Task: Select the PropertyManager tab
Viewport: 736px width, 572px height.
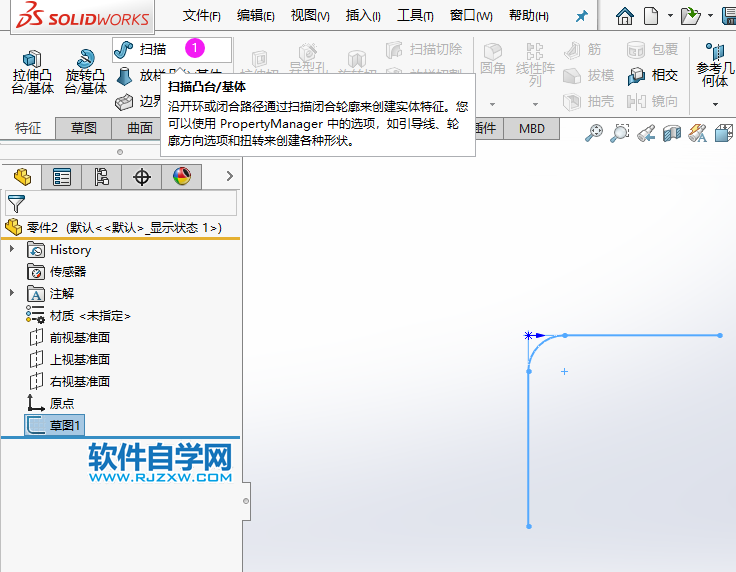Action: pos(61,177)
